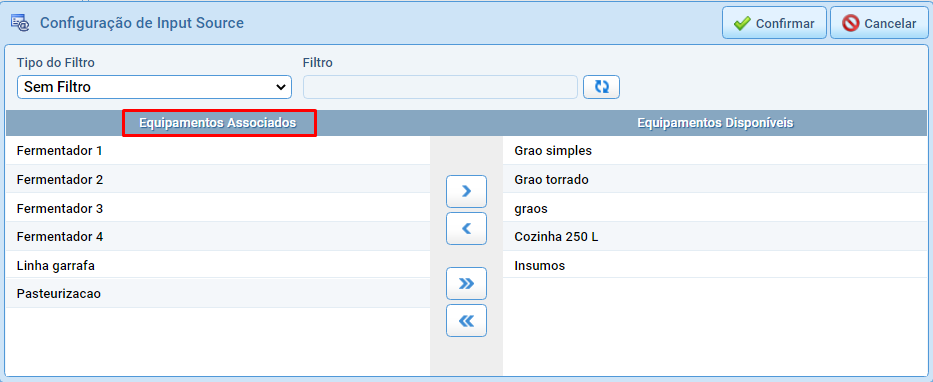Screen dimensions: 933x382
Task: Click the Equipamentos Associados column header
Action: pos(218,123)
